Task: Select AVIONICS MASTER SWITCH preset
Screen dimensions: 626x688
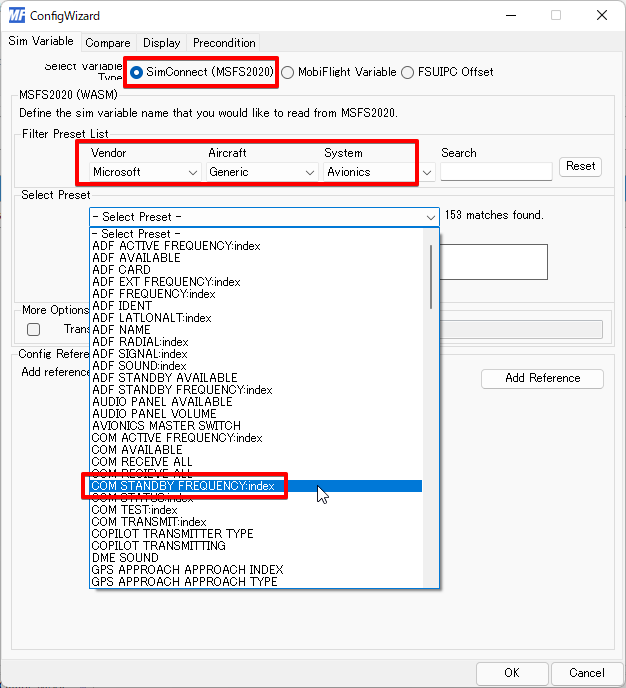Action: tap(256, 426)
